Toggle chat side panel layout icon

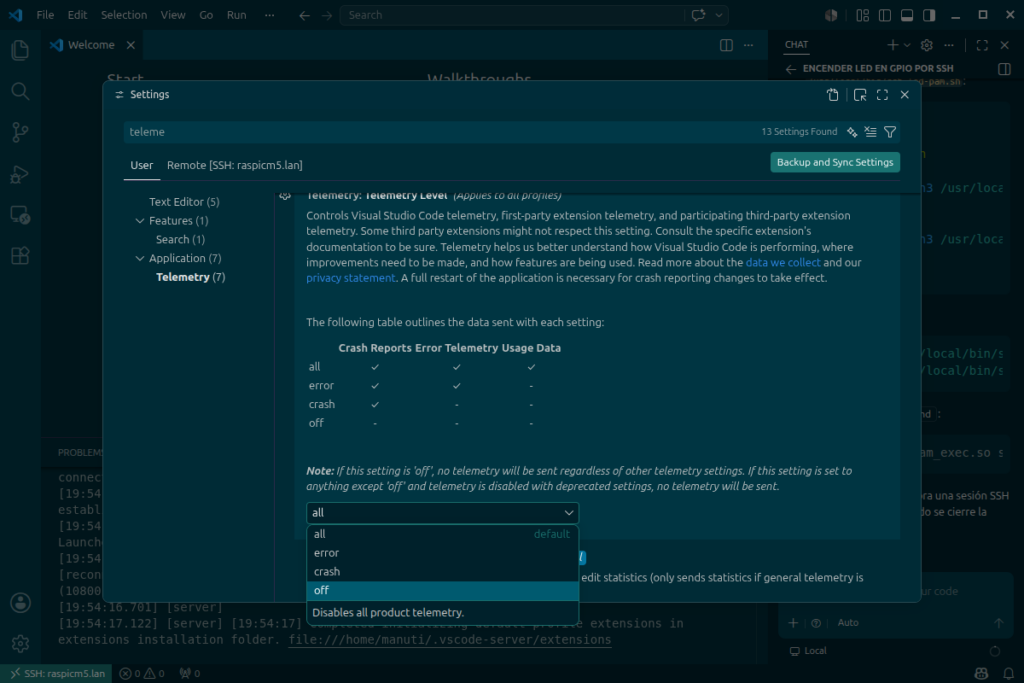1004,69
